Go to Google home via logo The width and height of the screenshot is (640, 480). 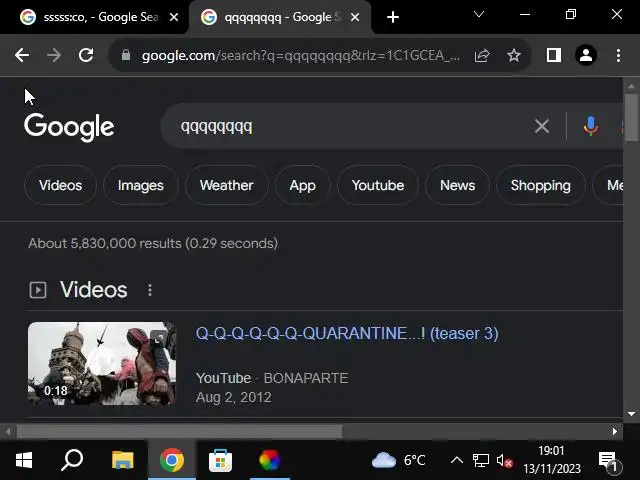69,127
